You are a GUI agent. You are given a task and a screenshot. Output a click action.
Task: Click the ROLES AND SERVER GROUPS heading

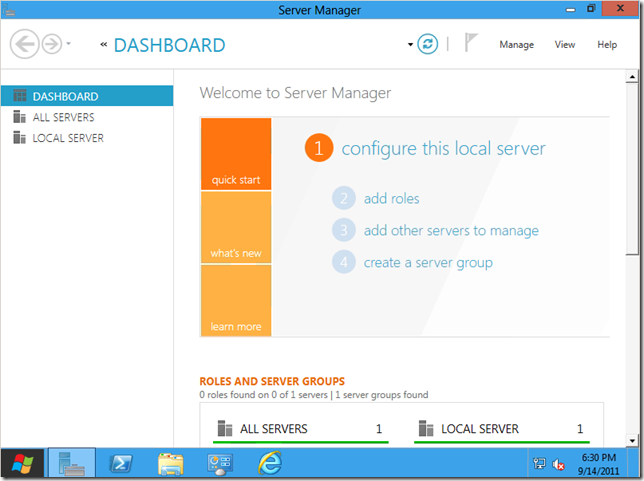[272, 381]
